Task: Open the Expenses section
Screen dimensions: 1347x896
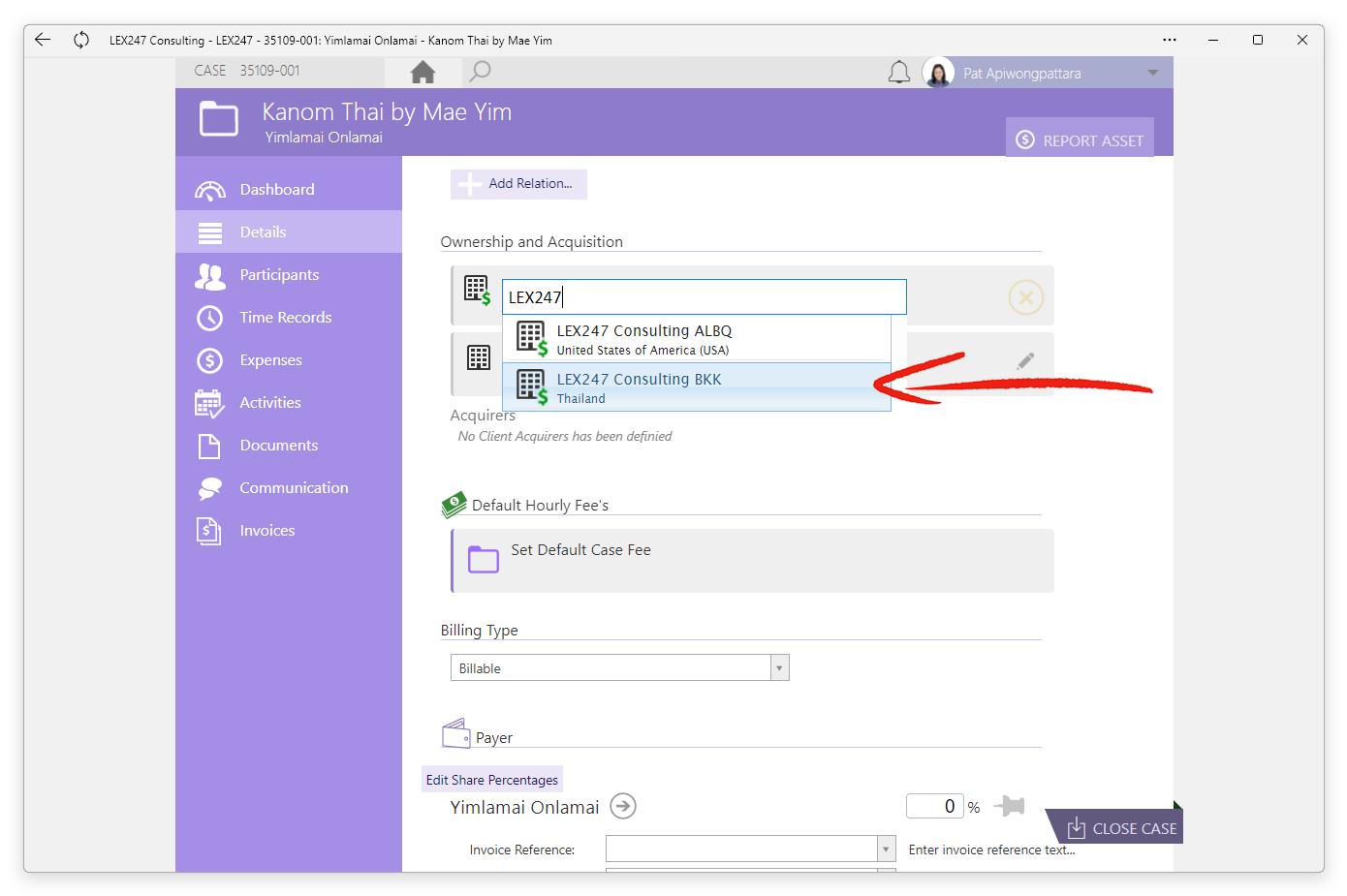Action: (289, 359)
